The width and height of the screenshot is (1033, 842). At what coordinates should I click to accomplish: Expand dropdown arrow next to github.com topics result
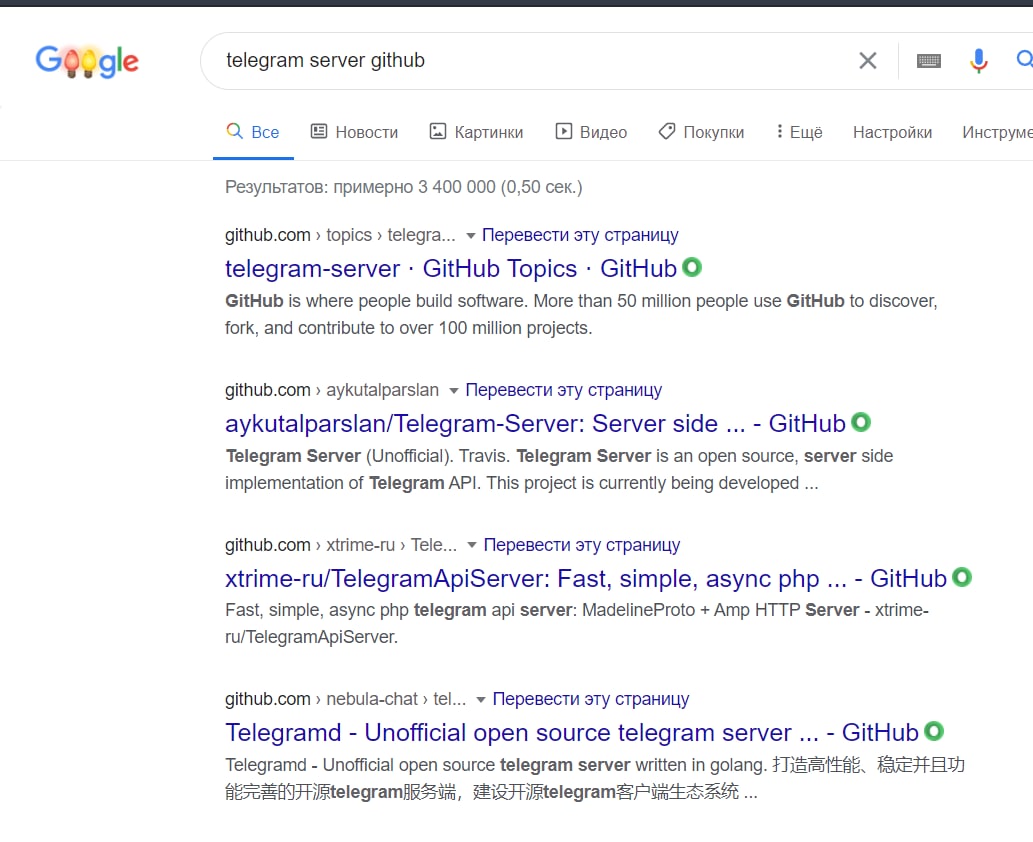pos(470,236)
